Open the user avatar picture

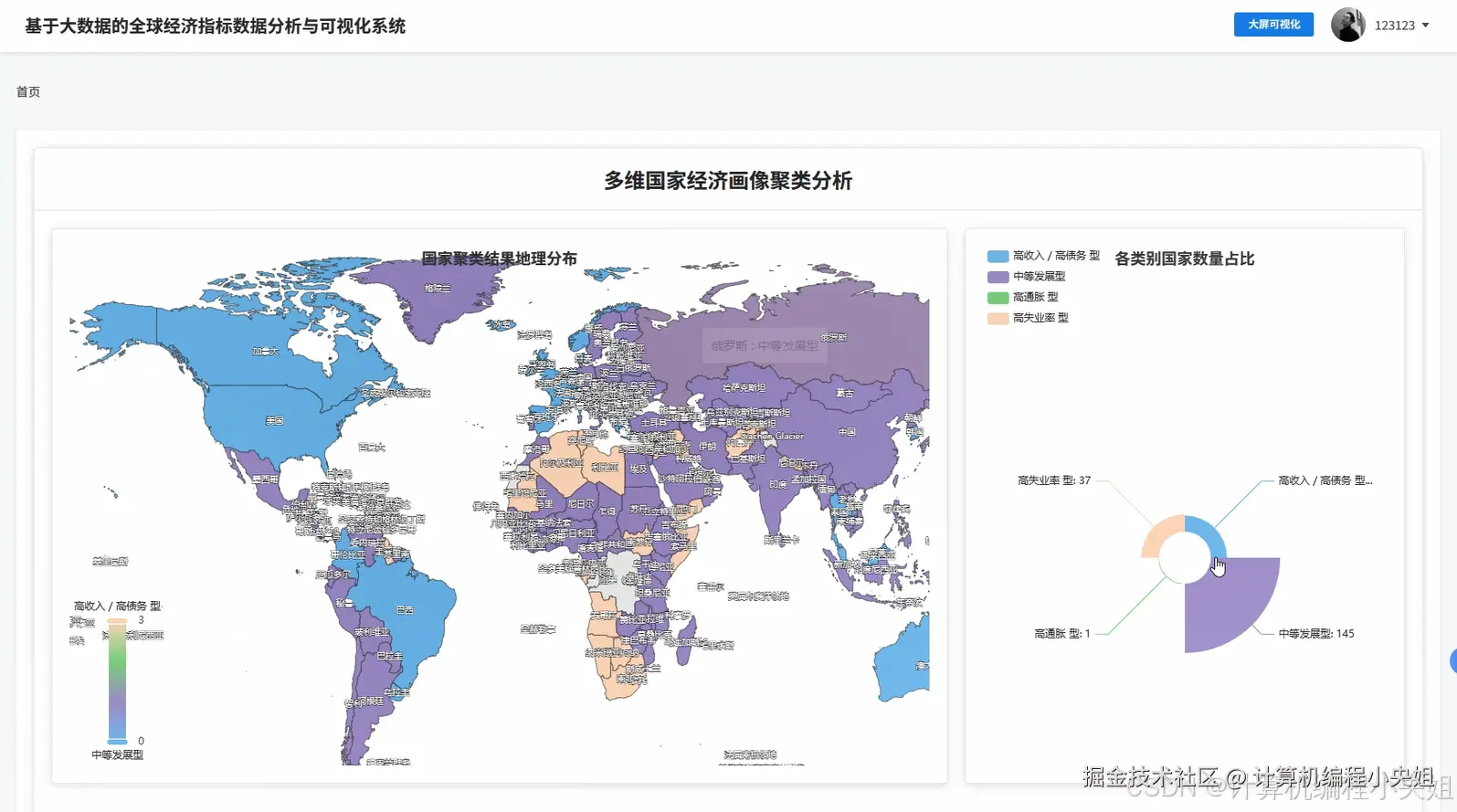1347,25
